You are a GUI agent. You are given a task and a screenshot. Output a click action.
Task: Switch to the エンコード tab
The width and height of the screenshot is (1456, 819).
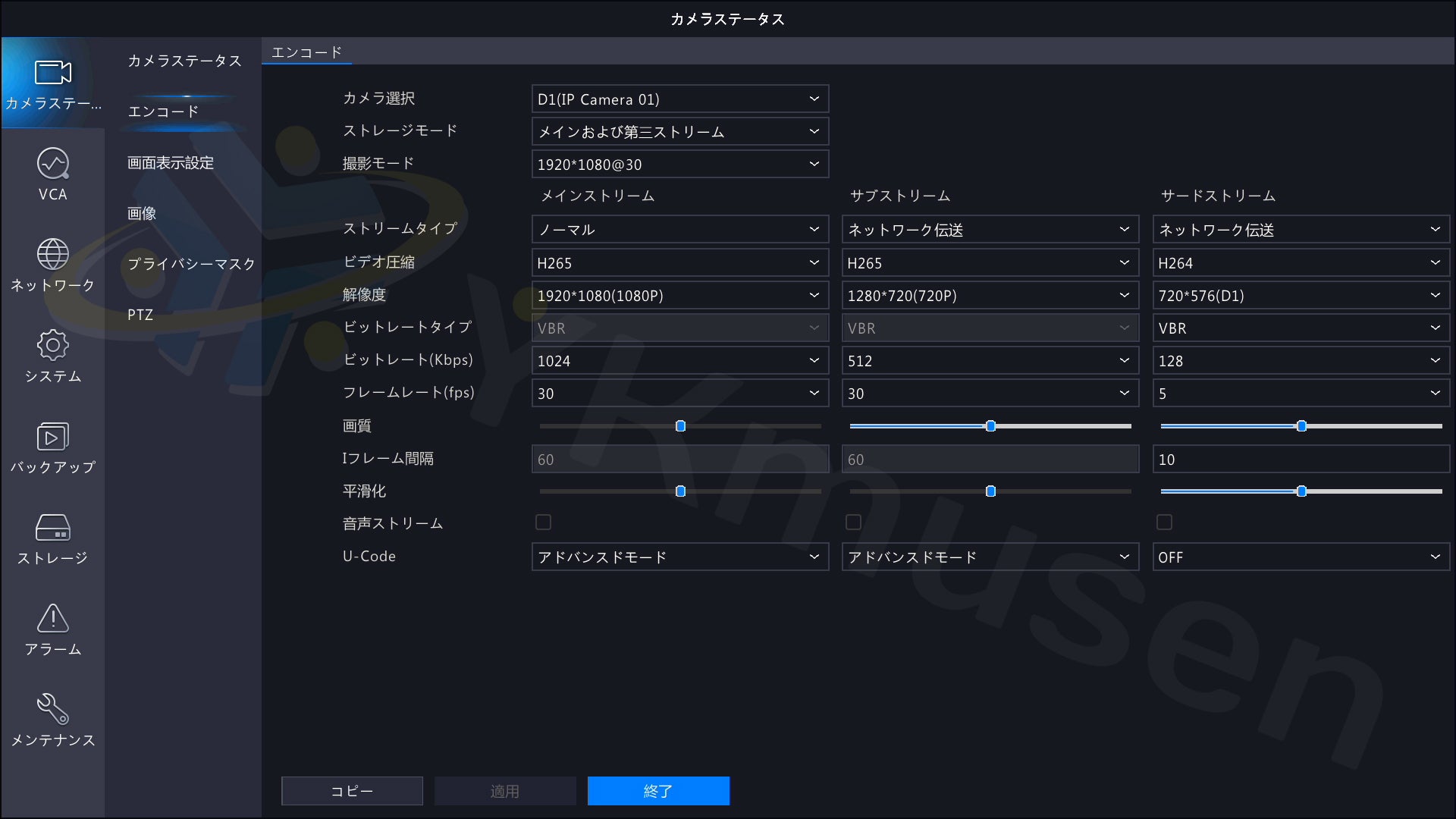[306, 52]
